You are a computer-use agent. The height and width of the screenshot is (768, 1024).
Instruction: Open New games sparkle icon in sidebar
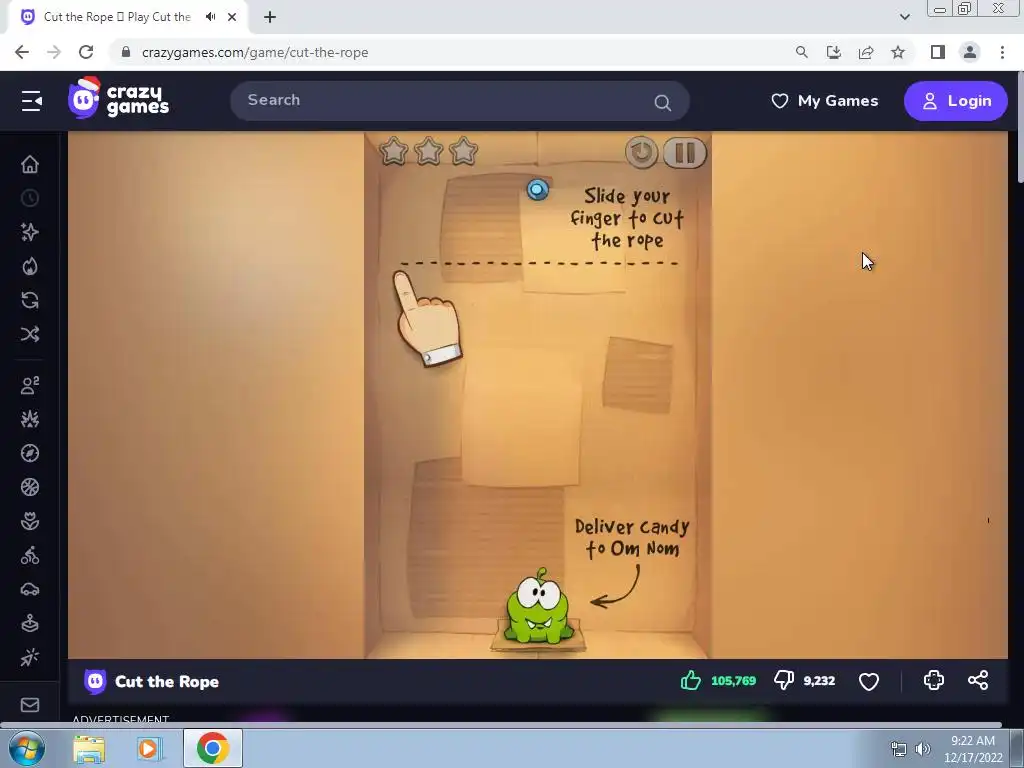tap(29, 232)
